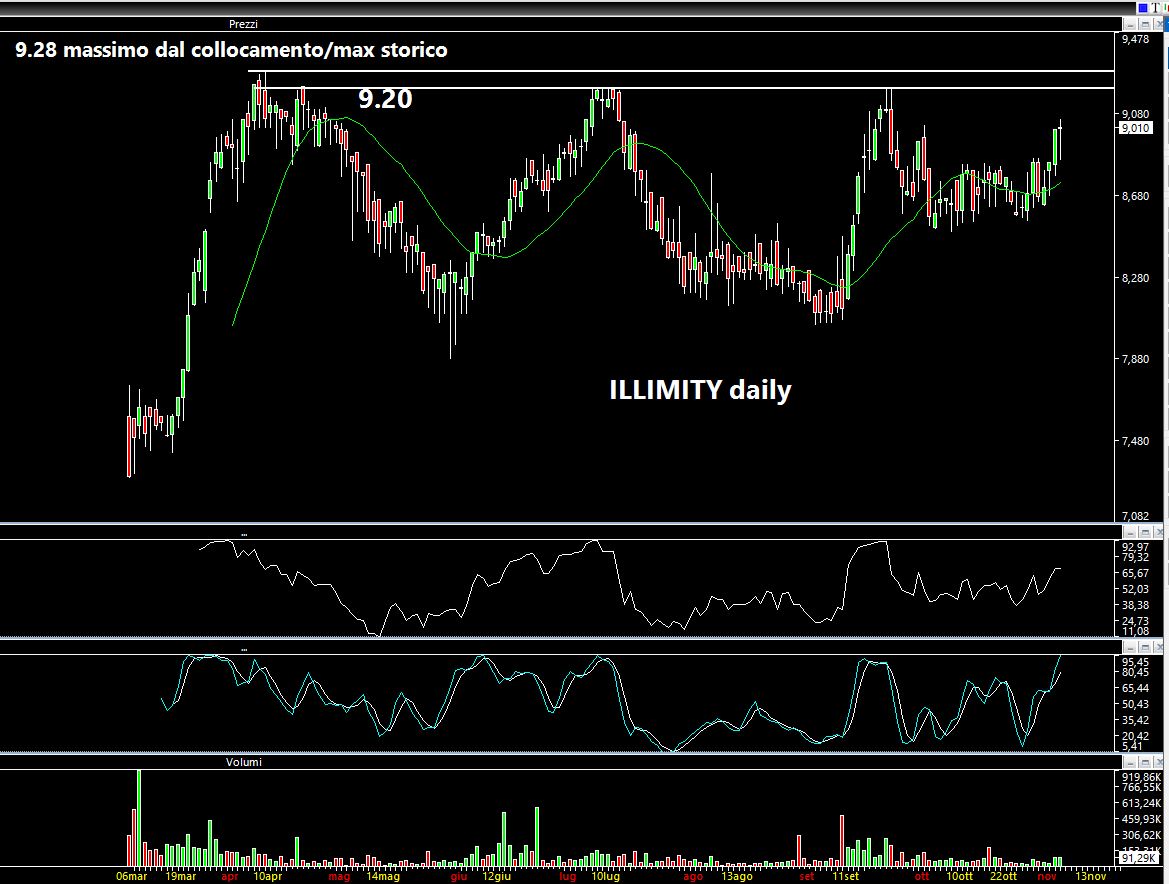Click the 7,880 price axis label

[x=1135, y=359]
